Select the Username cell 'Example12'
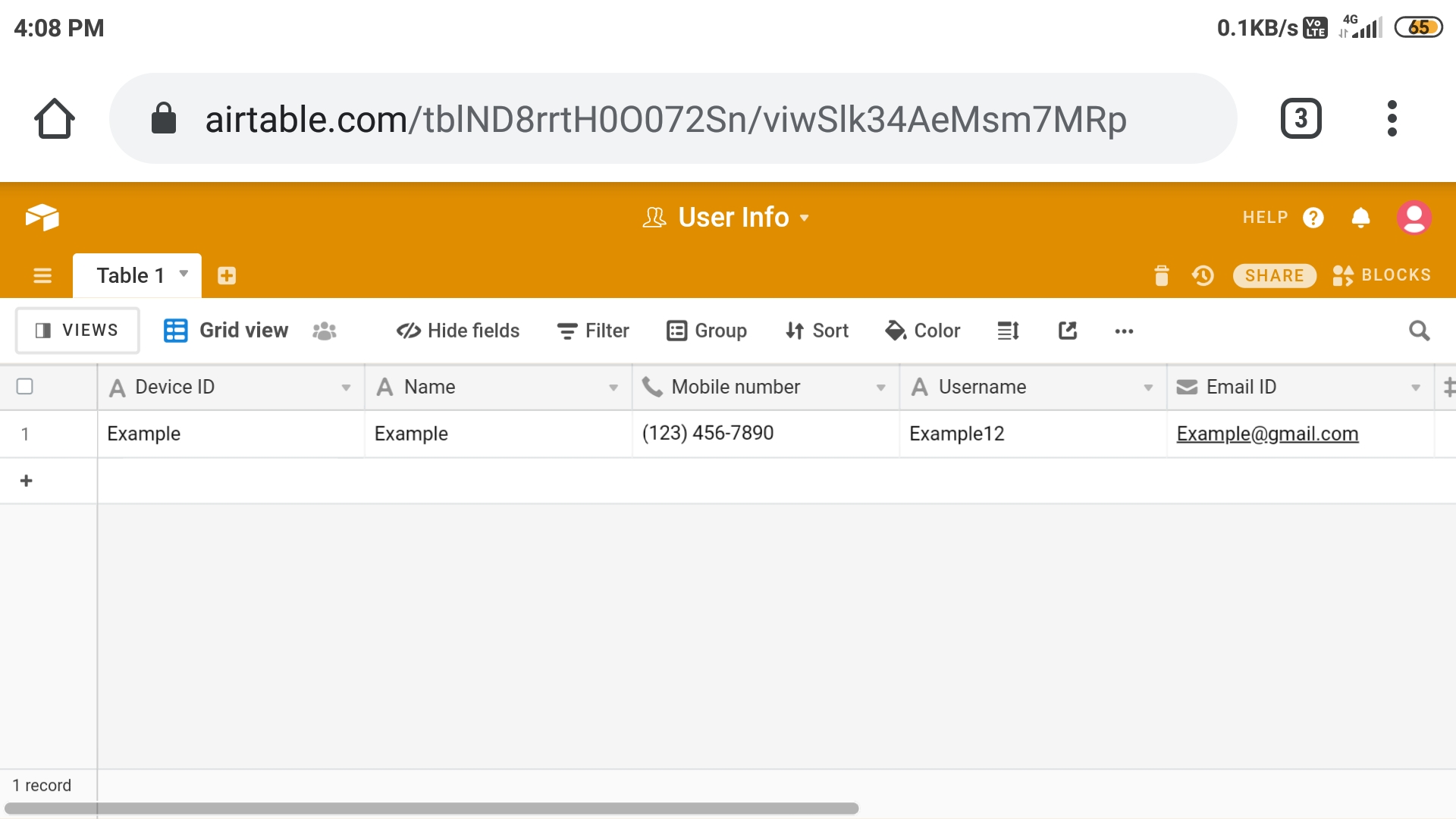Image resolution: width=1456 pixels, height=819 pixels. point(1033,434)
